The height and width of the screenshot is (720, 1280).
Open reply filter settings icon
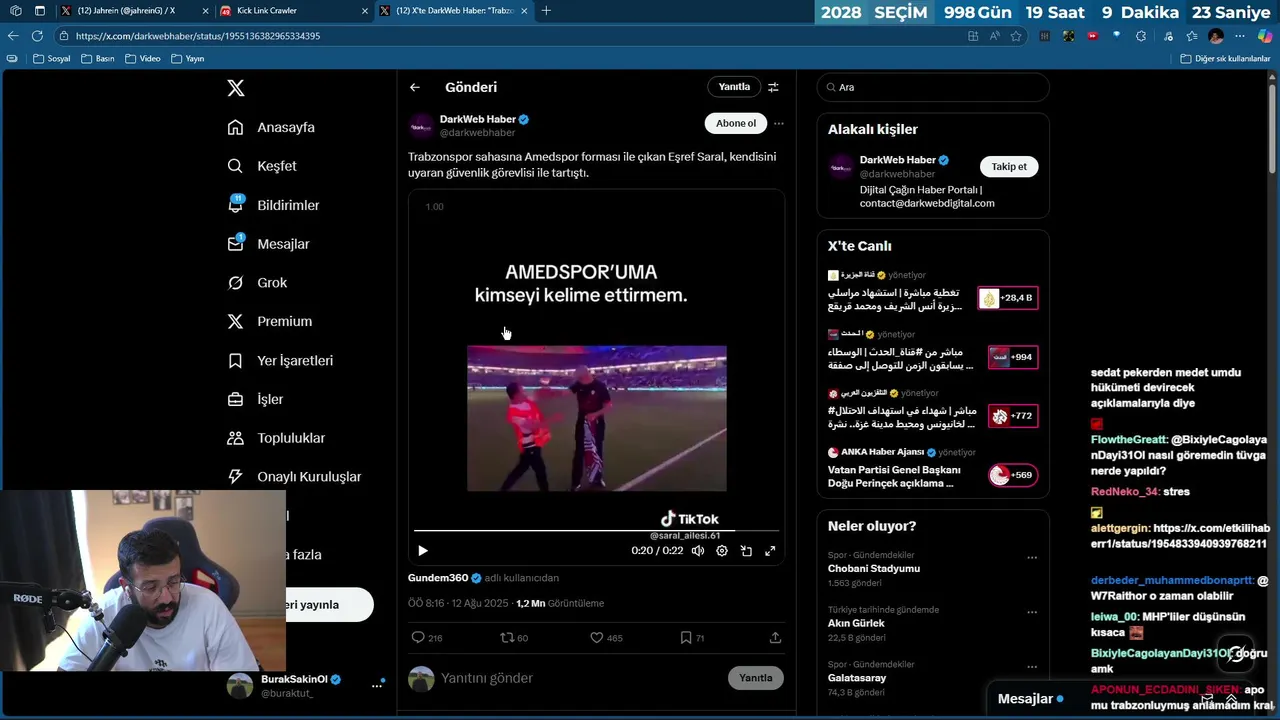[x=773, y=87]
